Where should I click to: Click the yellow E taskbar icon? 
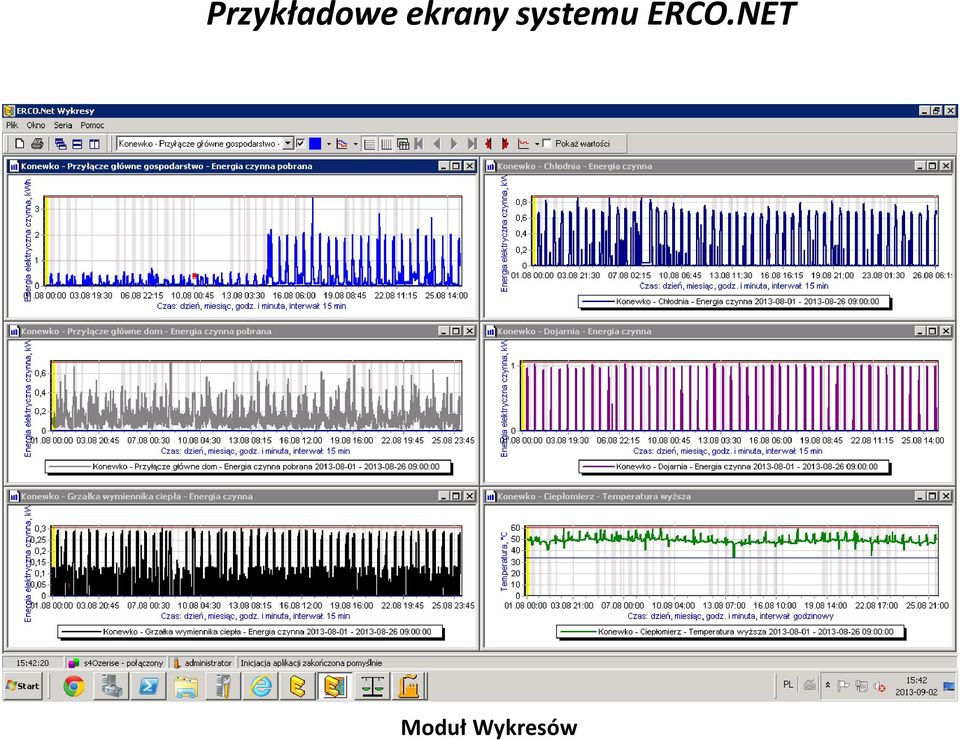298,686
